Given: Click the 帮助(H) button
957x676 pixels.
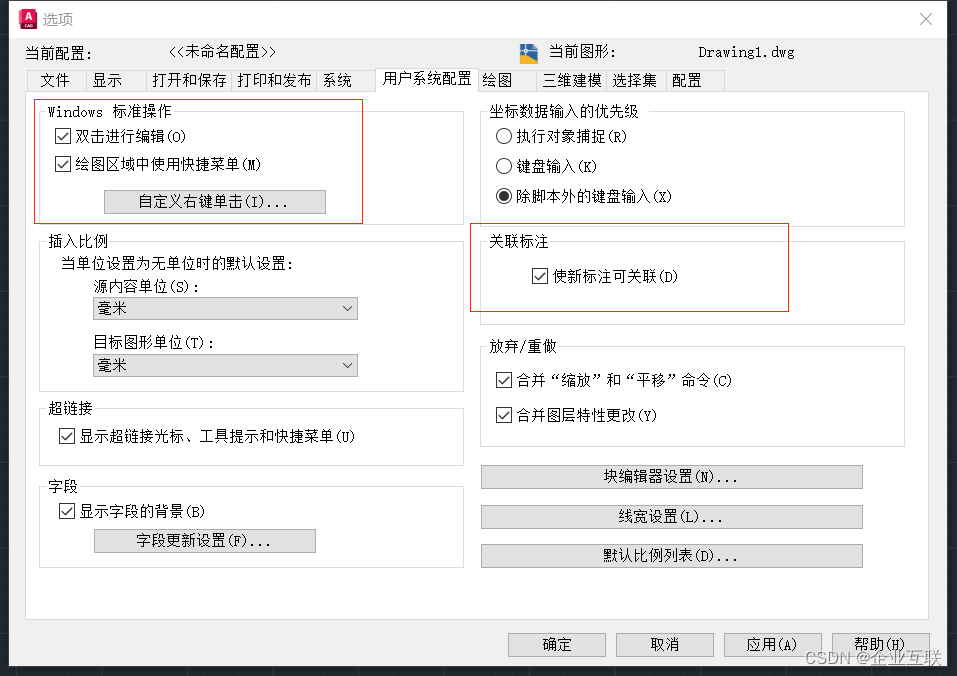Looking at the screenshot, I should point(880,645).
